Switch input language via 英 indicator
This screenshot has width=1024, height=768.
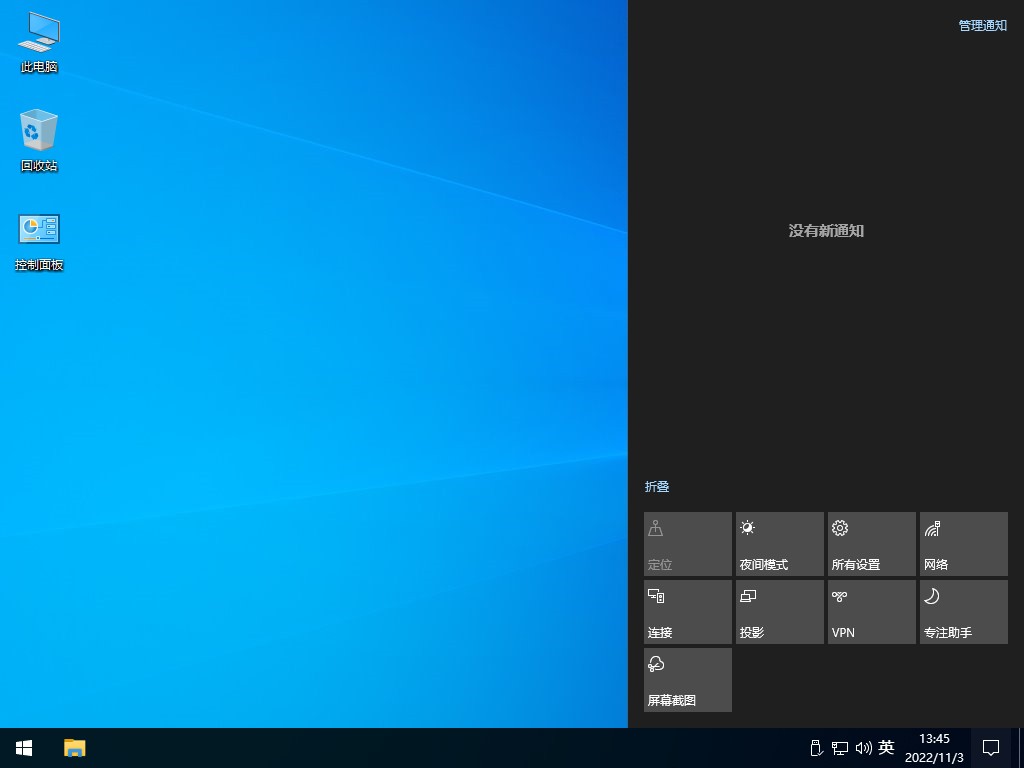[x=886, y=748]
